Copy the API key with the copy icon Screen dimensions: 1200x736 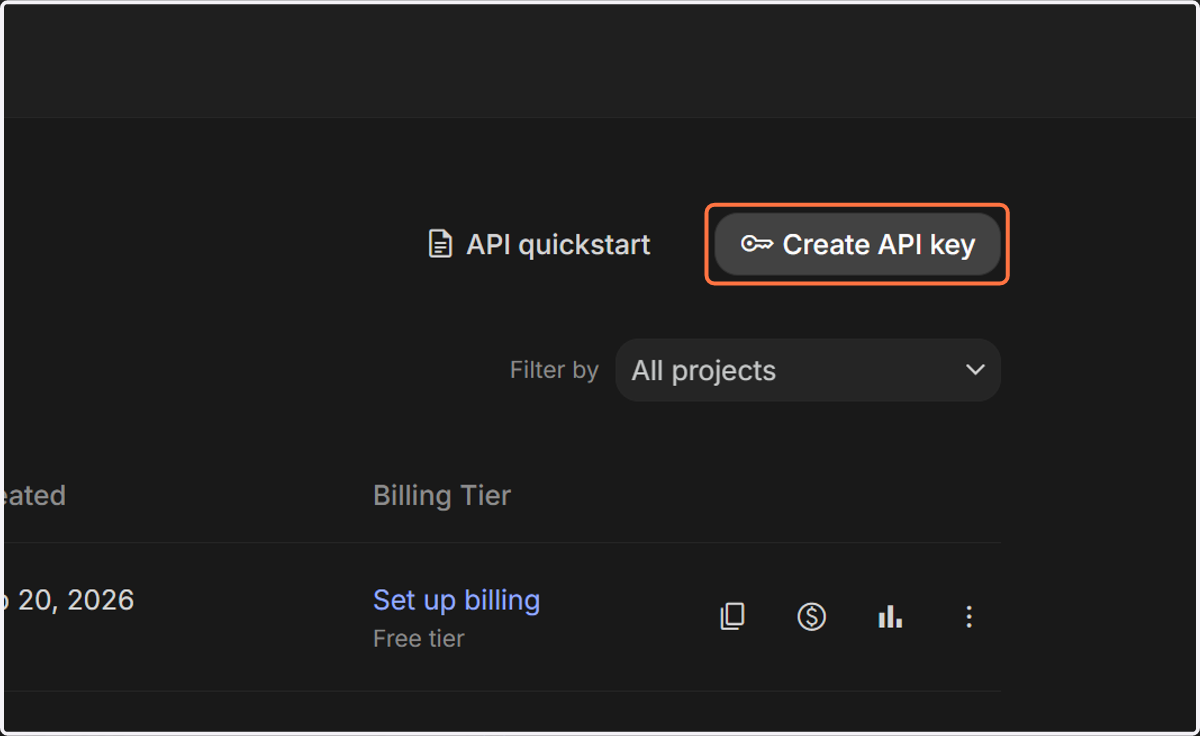(732, 617)
